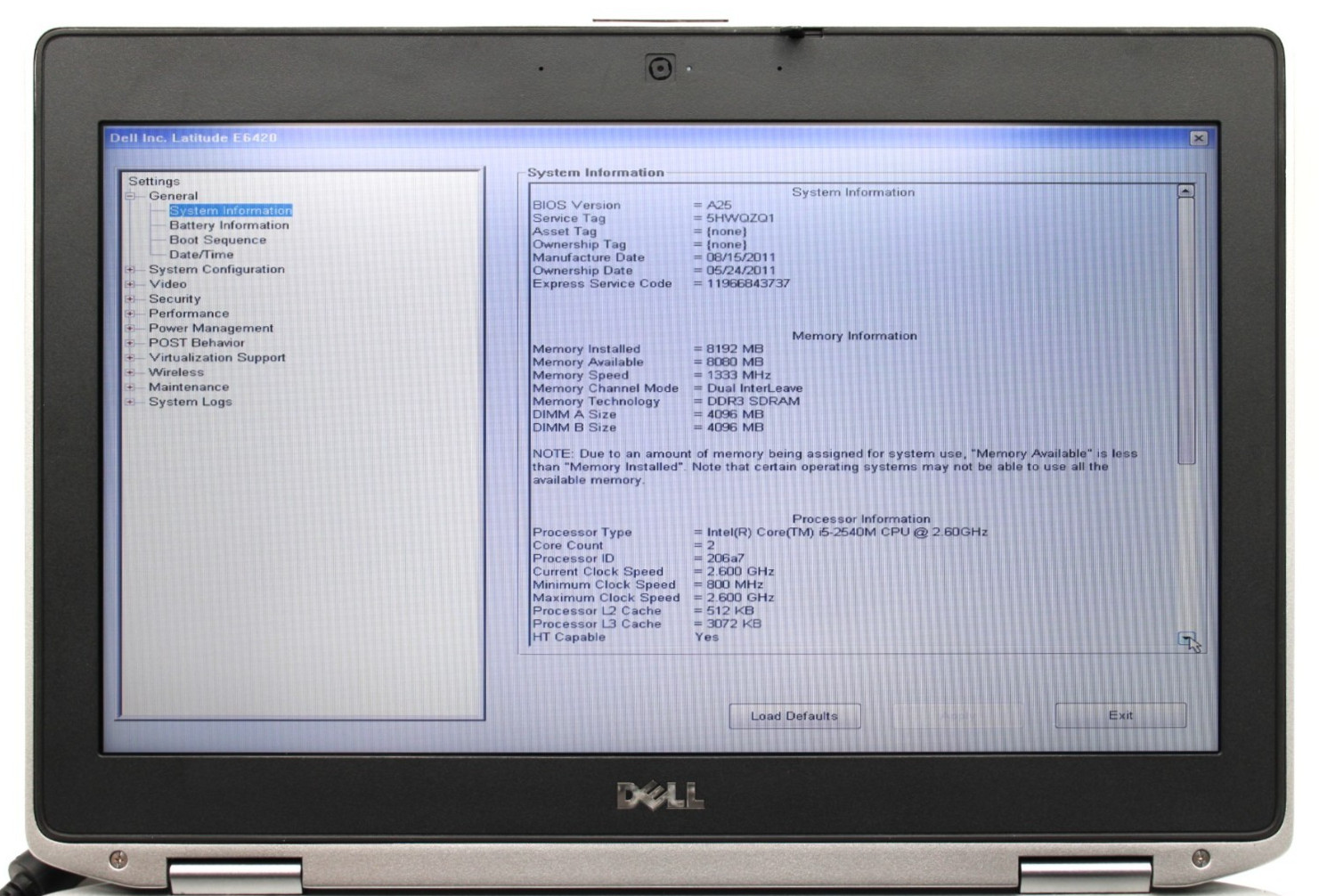This screenshot has width=1319, height=896.
Task: Click the DIMM B Size row
Action: [x=648, y=428]
